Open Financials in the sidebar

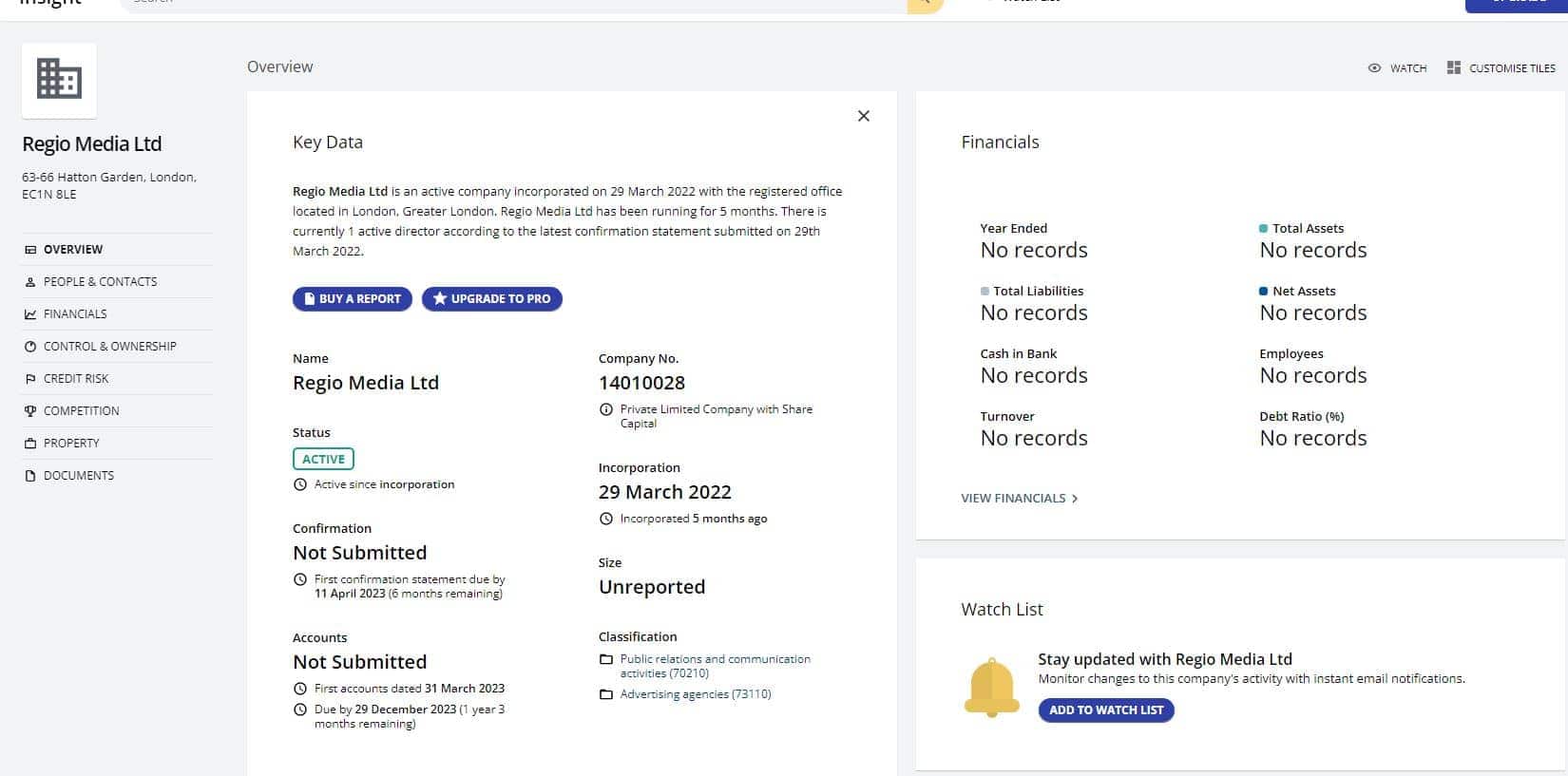tap(75, 314)
